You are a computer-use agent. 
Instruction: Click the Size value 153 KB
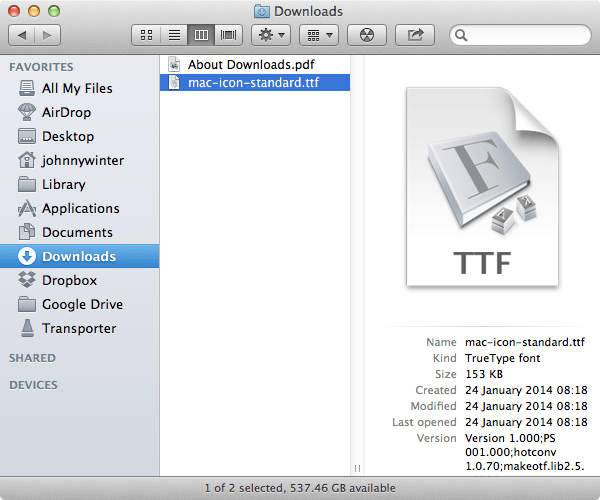point(484,374)
